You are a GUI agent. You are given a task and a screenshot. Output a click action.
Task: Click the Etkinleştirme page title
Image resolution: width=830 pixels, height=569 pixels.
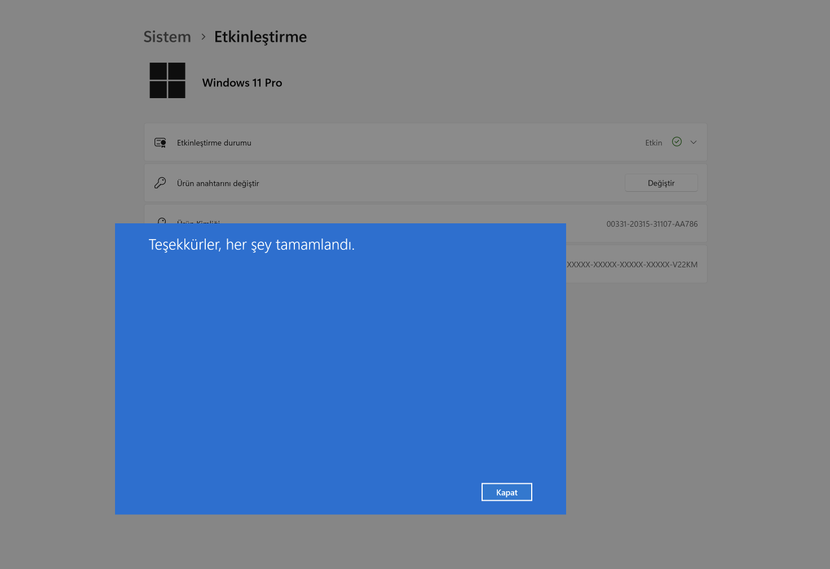click(260, 37)
